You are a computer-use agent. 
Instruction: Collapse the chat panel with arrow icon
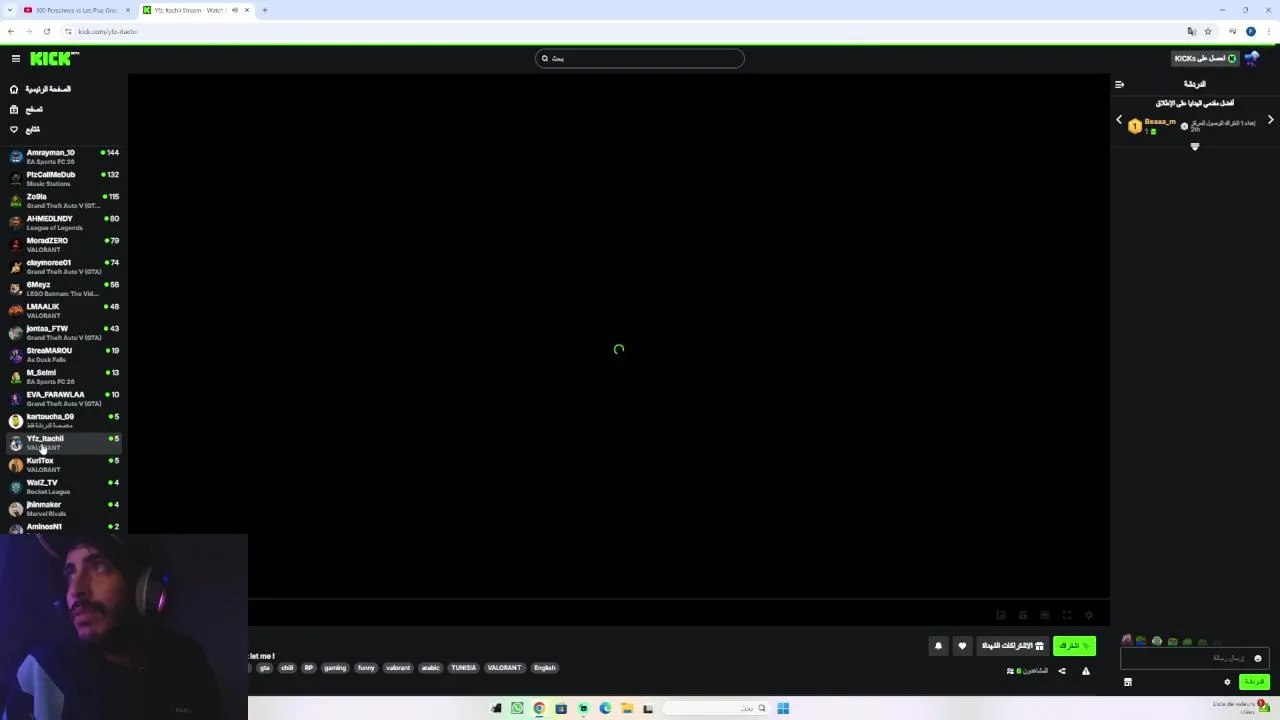1119,84
